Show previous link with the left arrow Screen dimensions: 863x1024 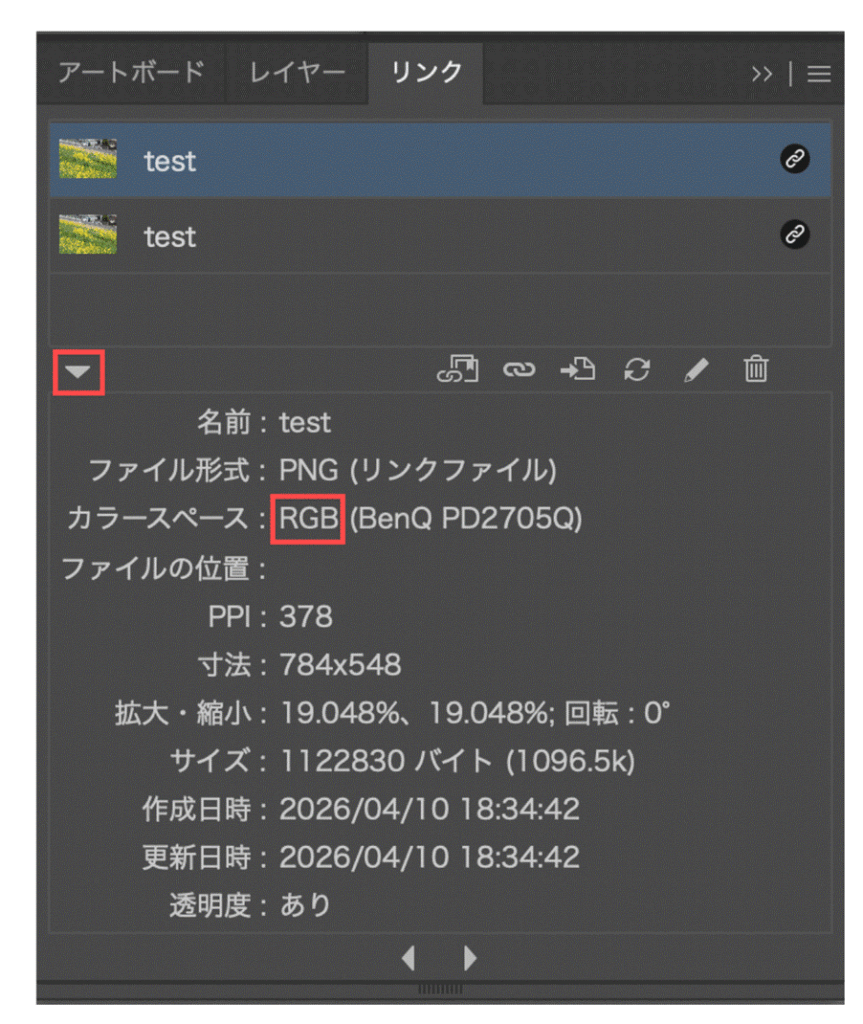pos(408,957)
